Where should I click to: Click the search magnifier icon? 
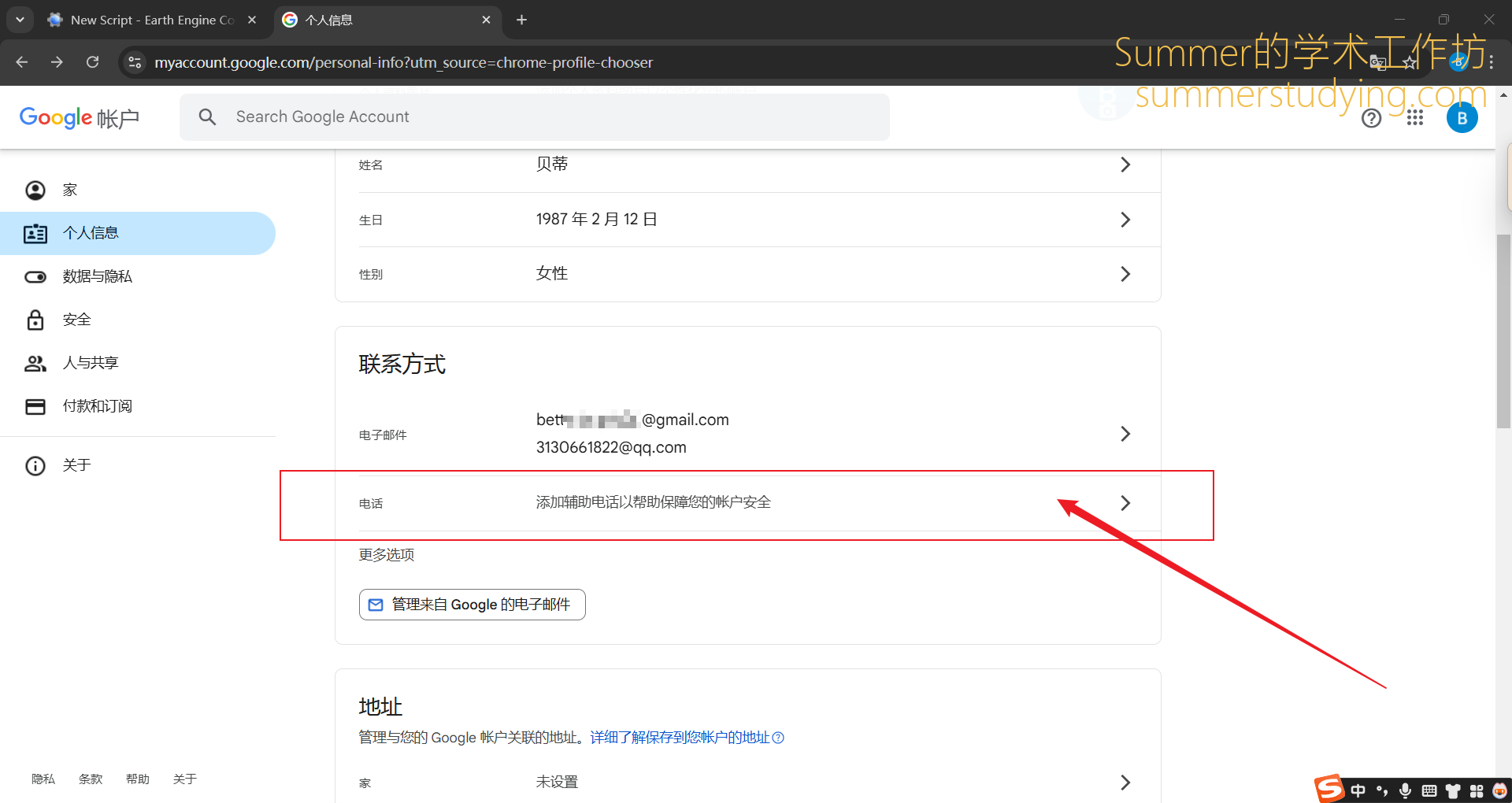pos(207,117)
